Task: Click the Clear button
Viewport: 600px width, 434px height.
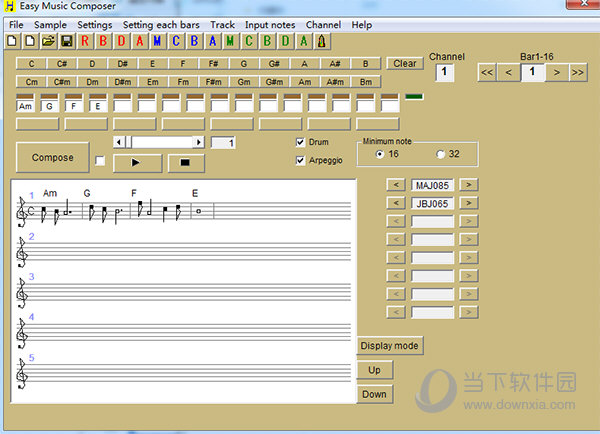Action: click(x=405, y=64)
